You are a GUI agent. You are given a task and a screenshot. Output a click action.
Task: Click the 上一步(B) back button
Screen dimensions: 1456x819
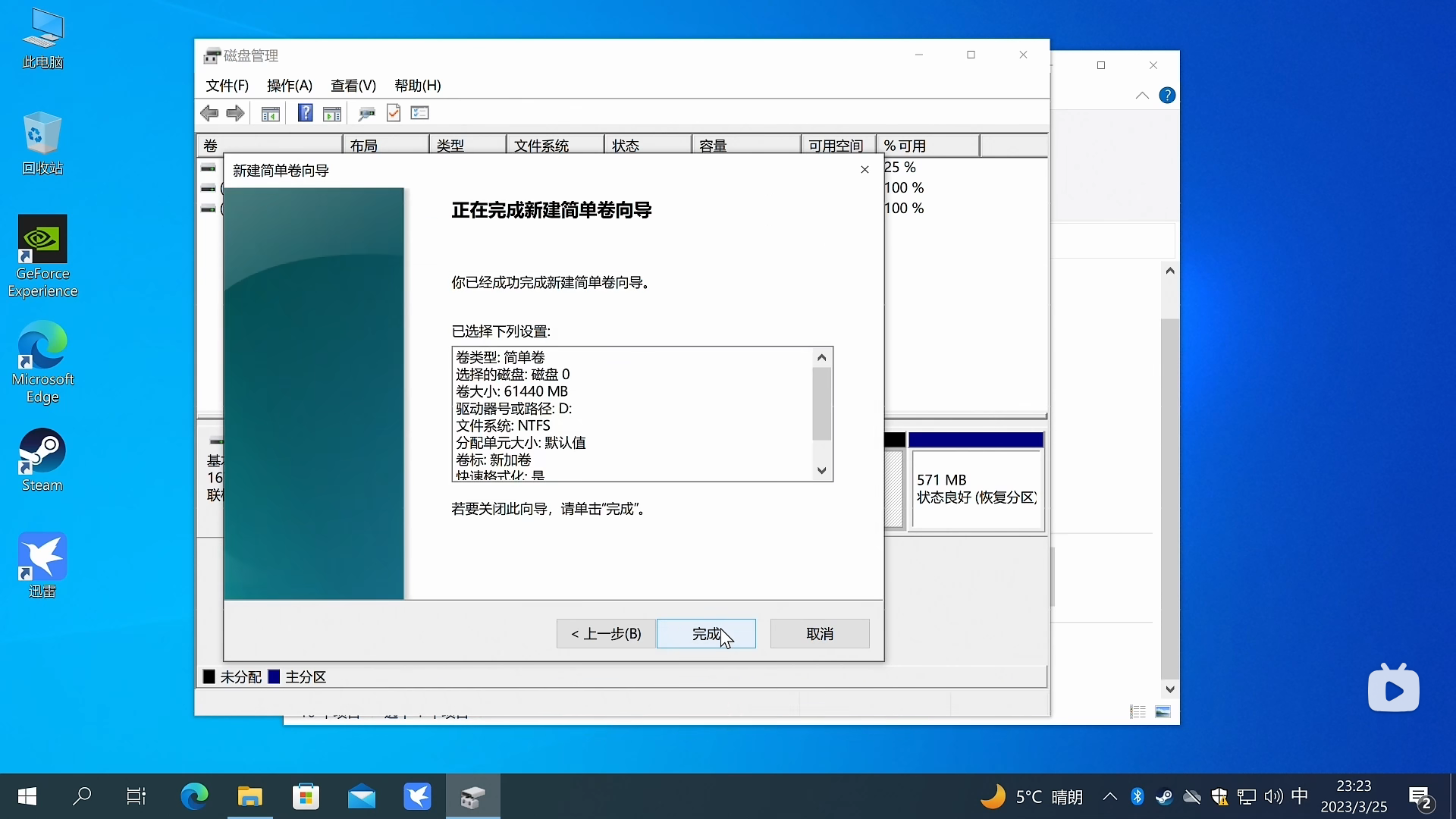[605, 633]
